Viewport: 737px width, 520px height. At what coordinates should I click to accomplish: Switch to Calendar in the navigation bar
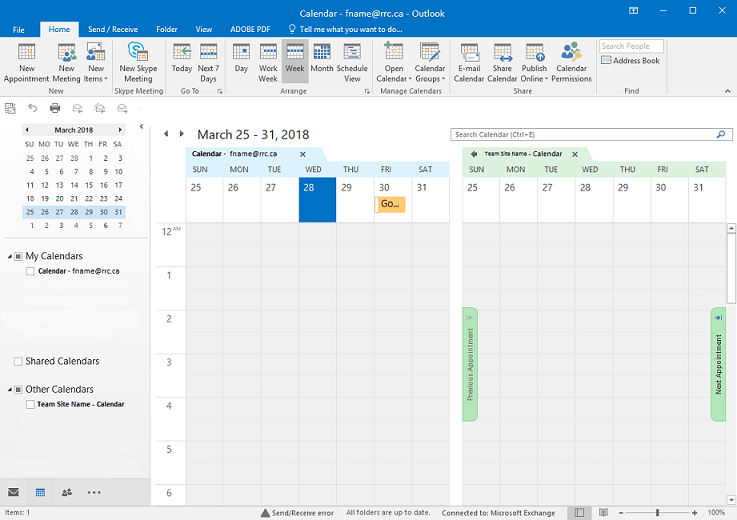40,492
